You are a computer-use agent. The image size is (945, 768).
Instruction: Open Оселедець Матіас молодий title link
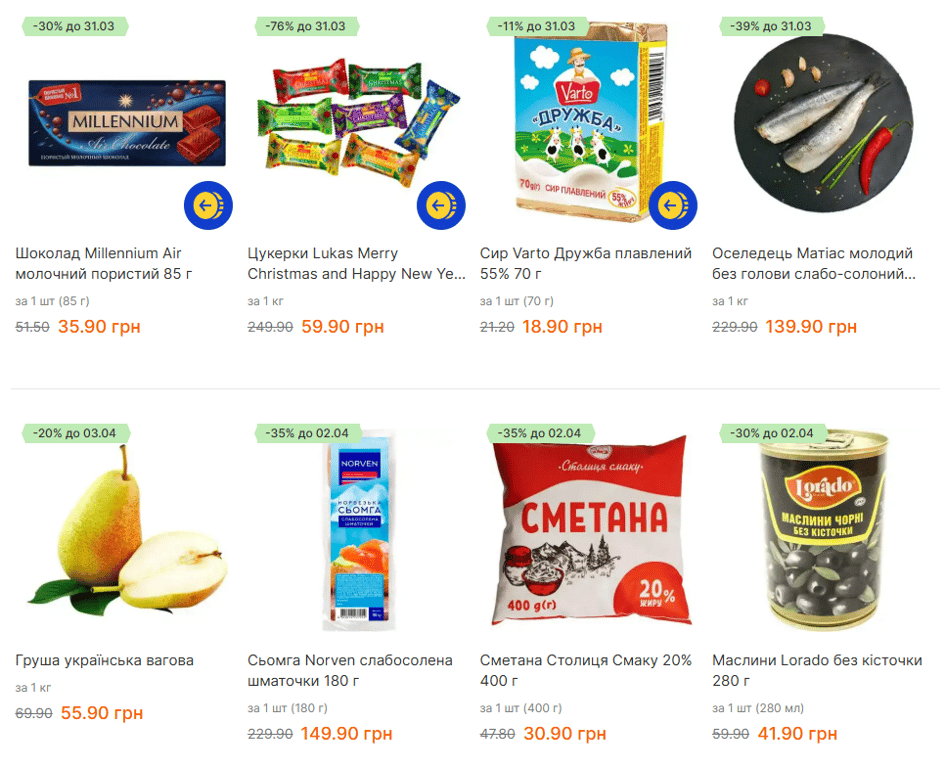(814, 263)
